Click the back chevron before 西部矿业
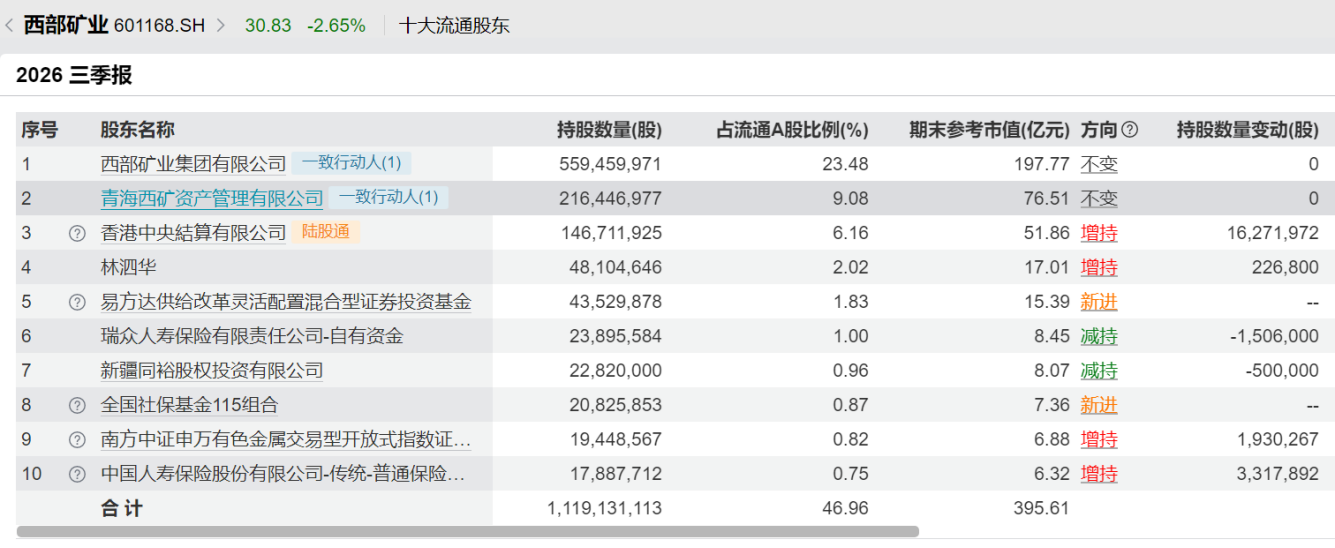Viewport: 1335px width, 548px height. point(9,25)
